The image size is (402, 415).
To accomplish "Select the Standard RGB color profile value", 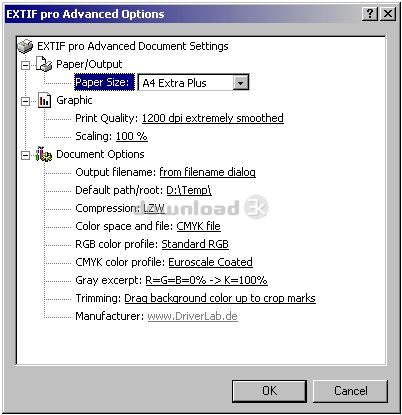I will tap(195, 244).
